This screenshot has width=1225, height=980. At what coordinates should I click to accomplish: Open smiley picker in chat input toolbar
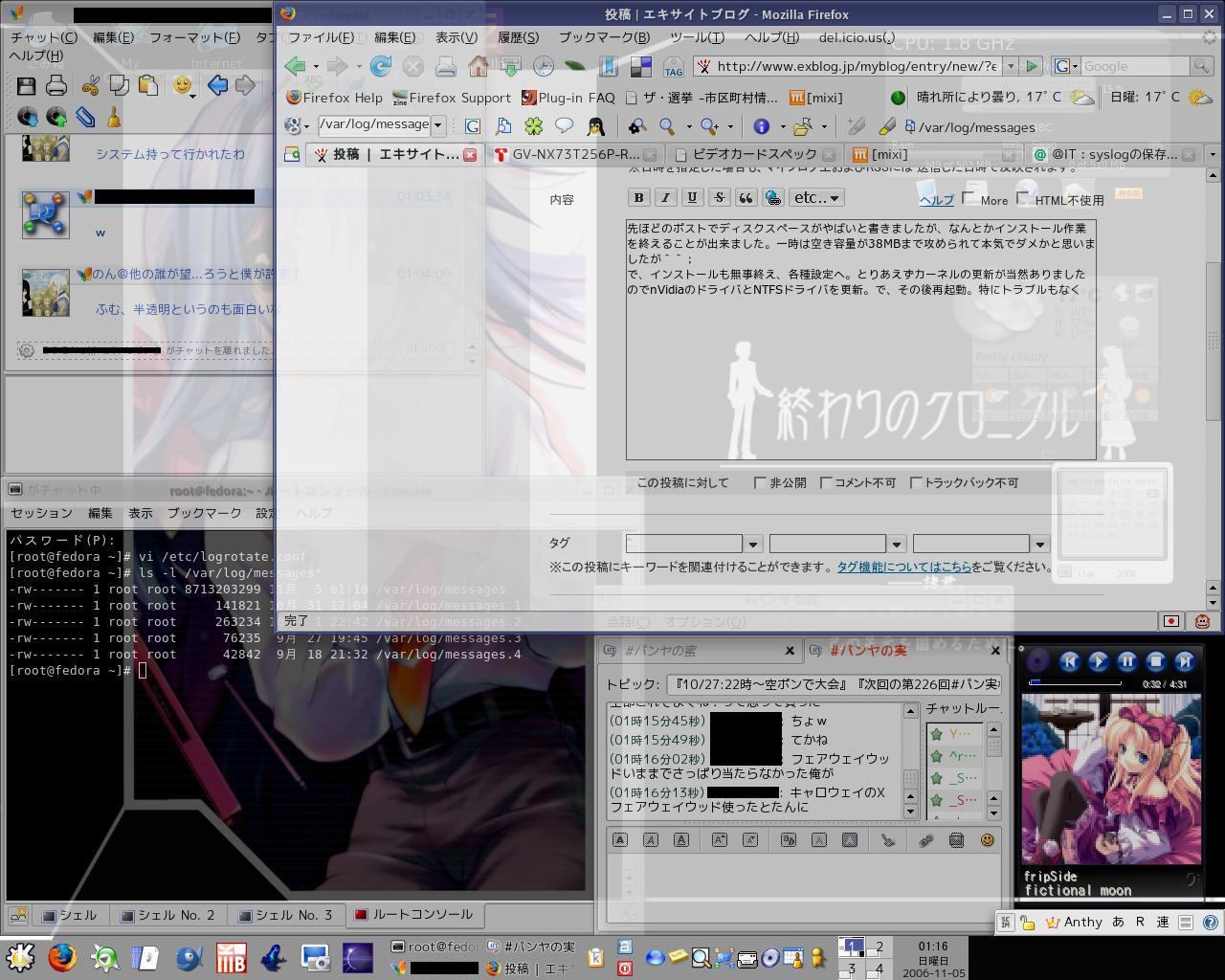pyautogui.click(x=987, y=840)
